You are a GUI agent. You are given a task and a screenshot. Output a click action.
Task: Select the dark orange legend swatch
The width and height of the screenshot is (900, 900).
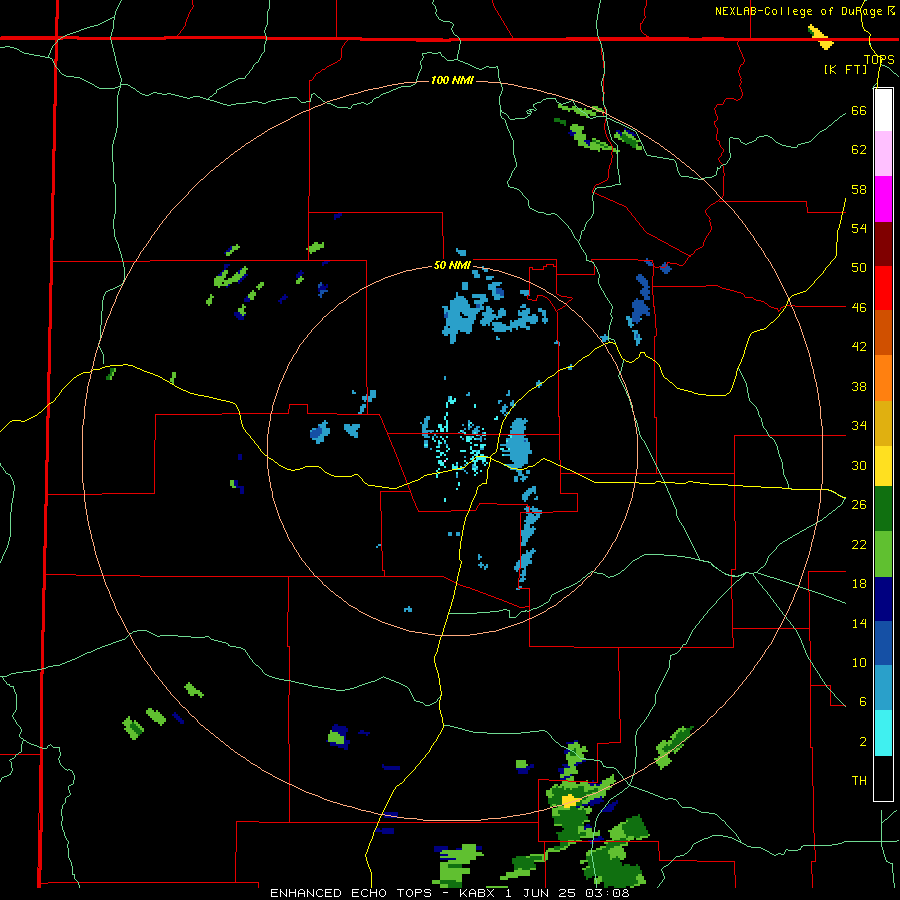pyautogui.click(x=883, y=333)
